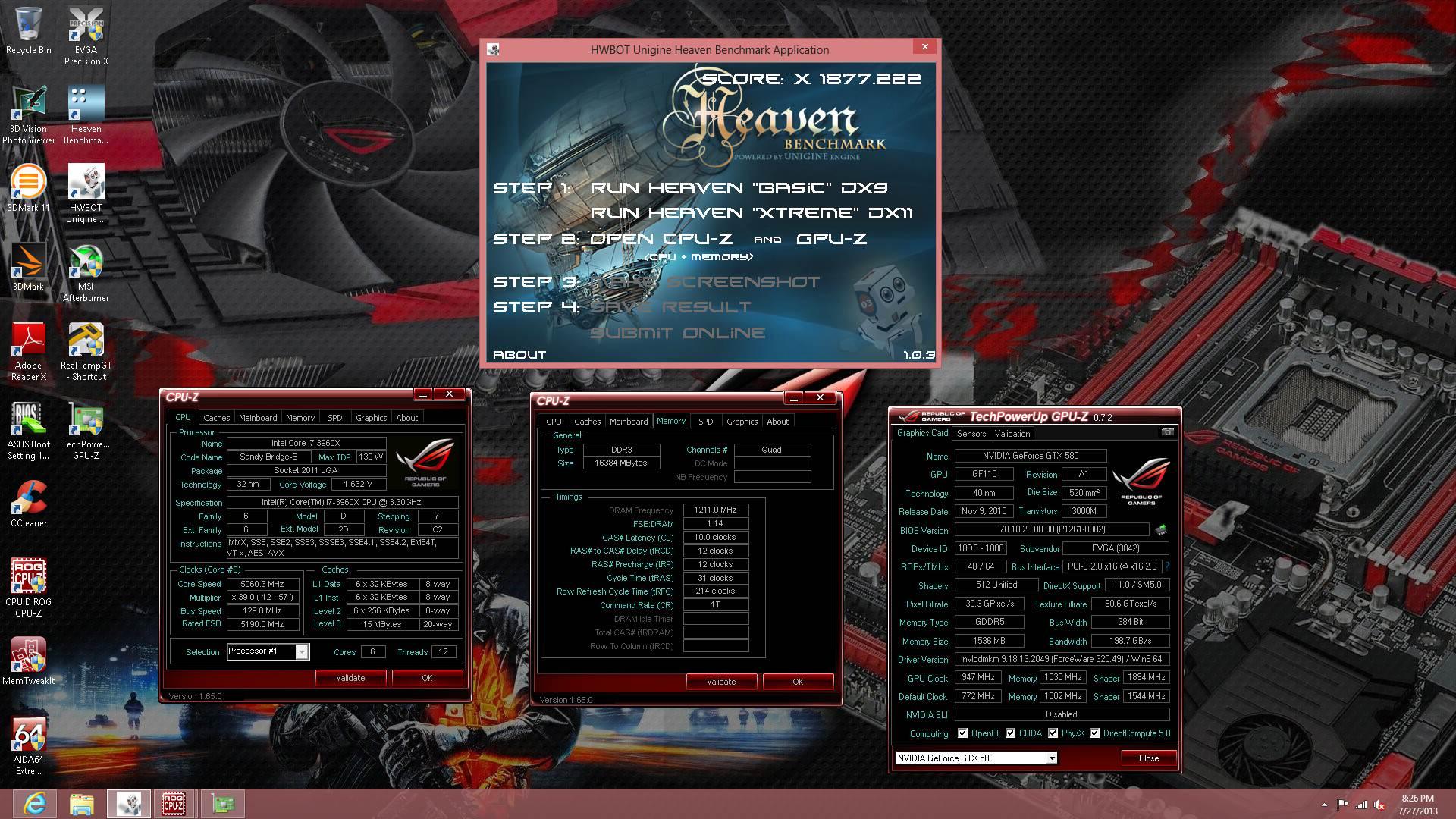Click Run Heaven "Basic" DX9
This screenshot has width=1456, height=819.
[x=739, y=187]
